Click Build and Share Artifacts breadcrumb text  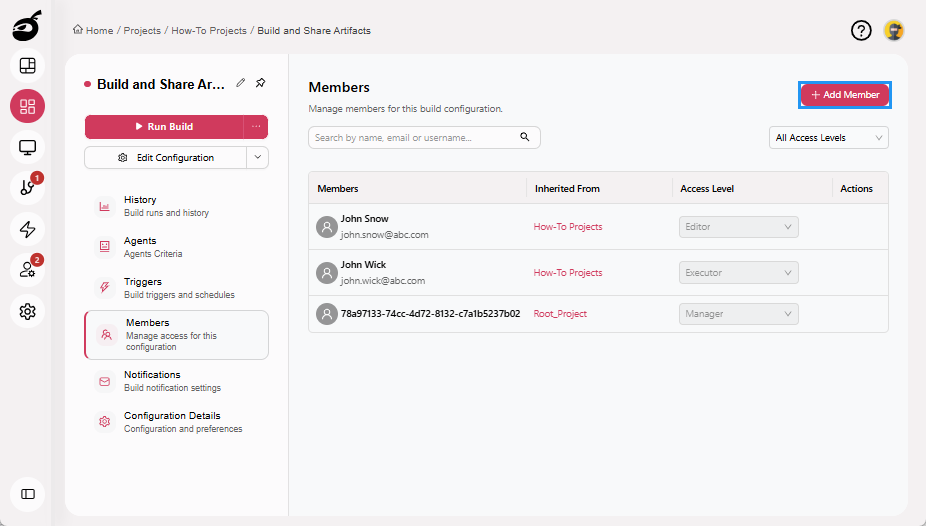pos(314,31)
